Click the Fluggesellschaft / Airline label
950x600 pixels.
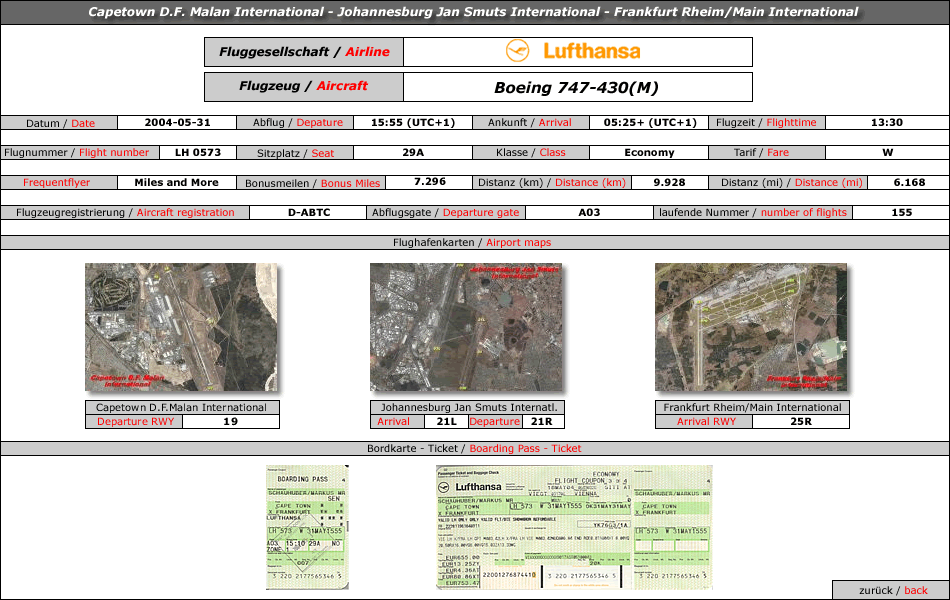point(304,52)
